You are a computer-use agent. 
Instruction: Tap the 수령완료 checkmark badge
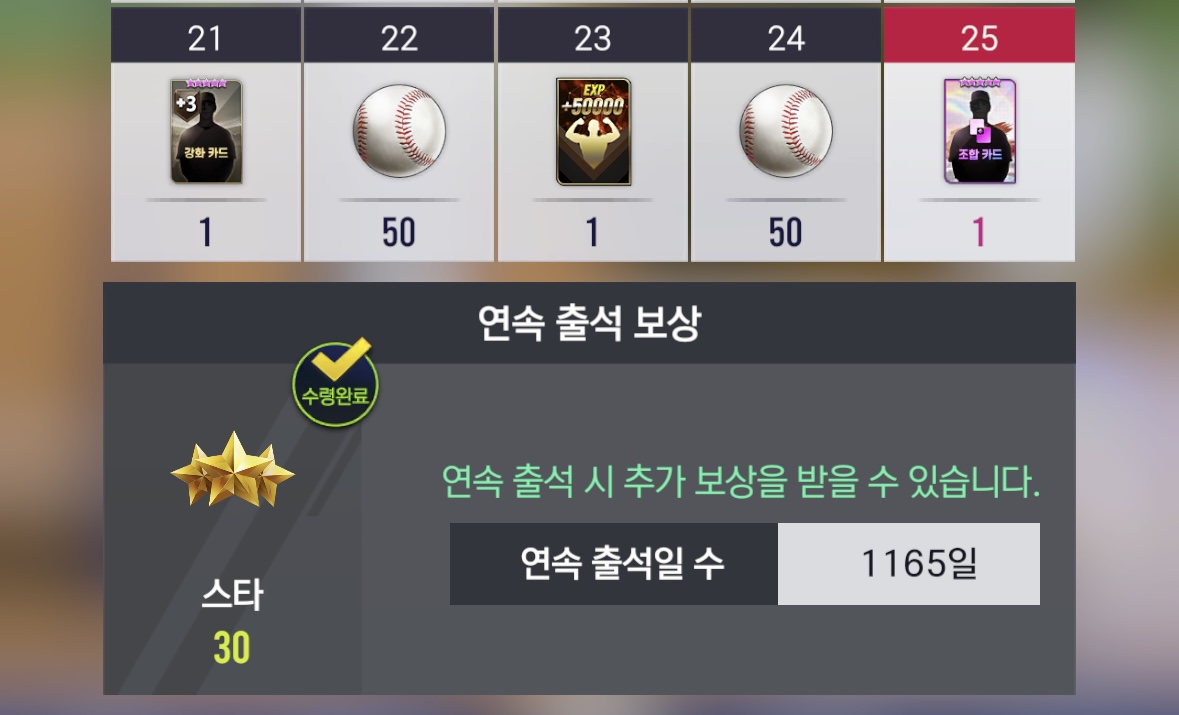tap(335, 382)
